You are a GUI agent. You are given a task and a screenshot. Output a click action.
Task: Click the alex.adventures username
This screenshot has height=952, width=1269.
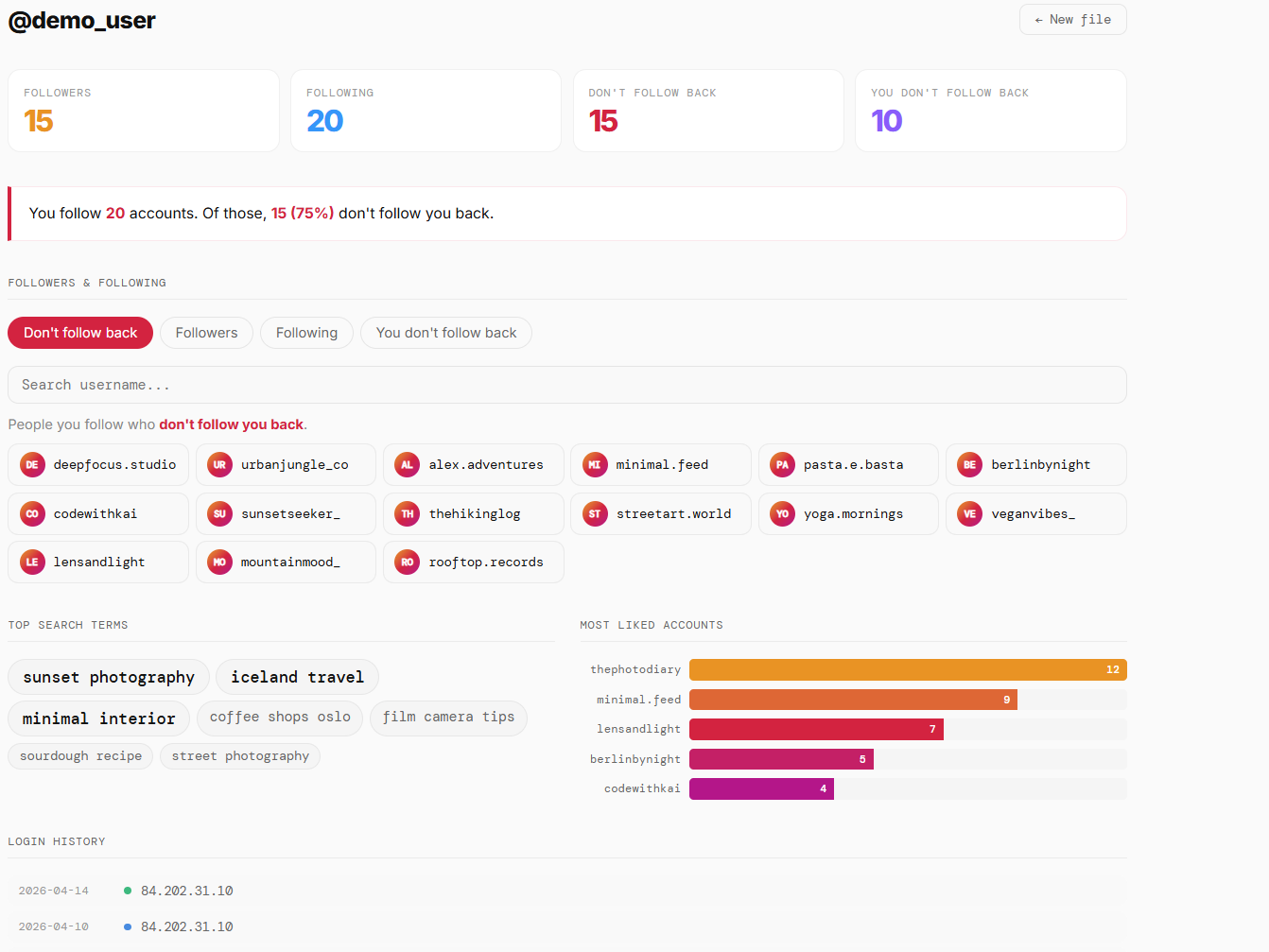click(486, 464)
